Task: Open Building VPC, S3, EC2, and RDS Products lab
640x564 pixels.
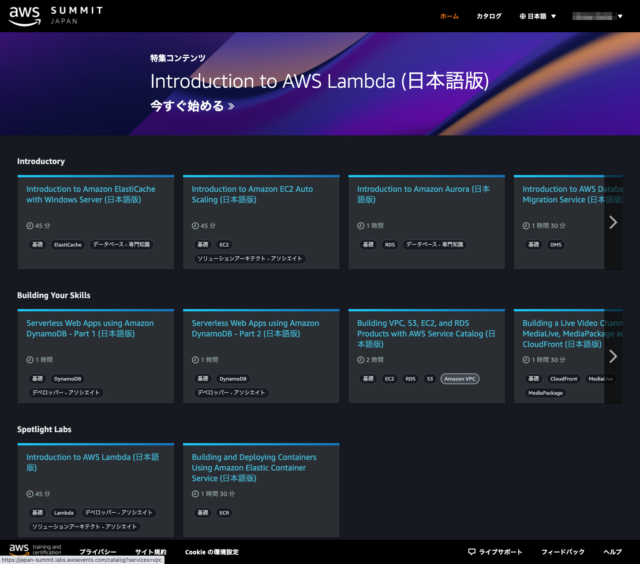Action: click(426, 333)
